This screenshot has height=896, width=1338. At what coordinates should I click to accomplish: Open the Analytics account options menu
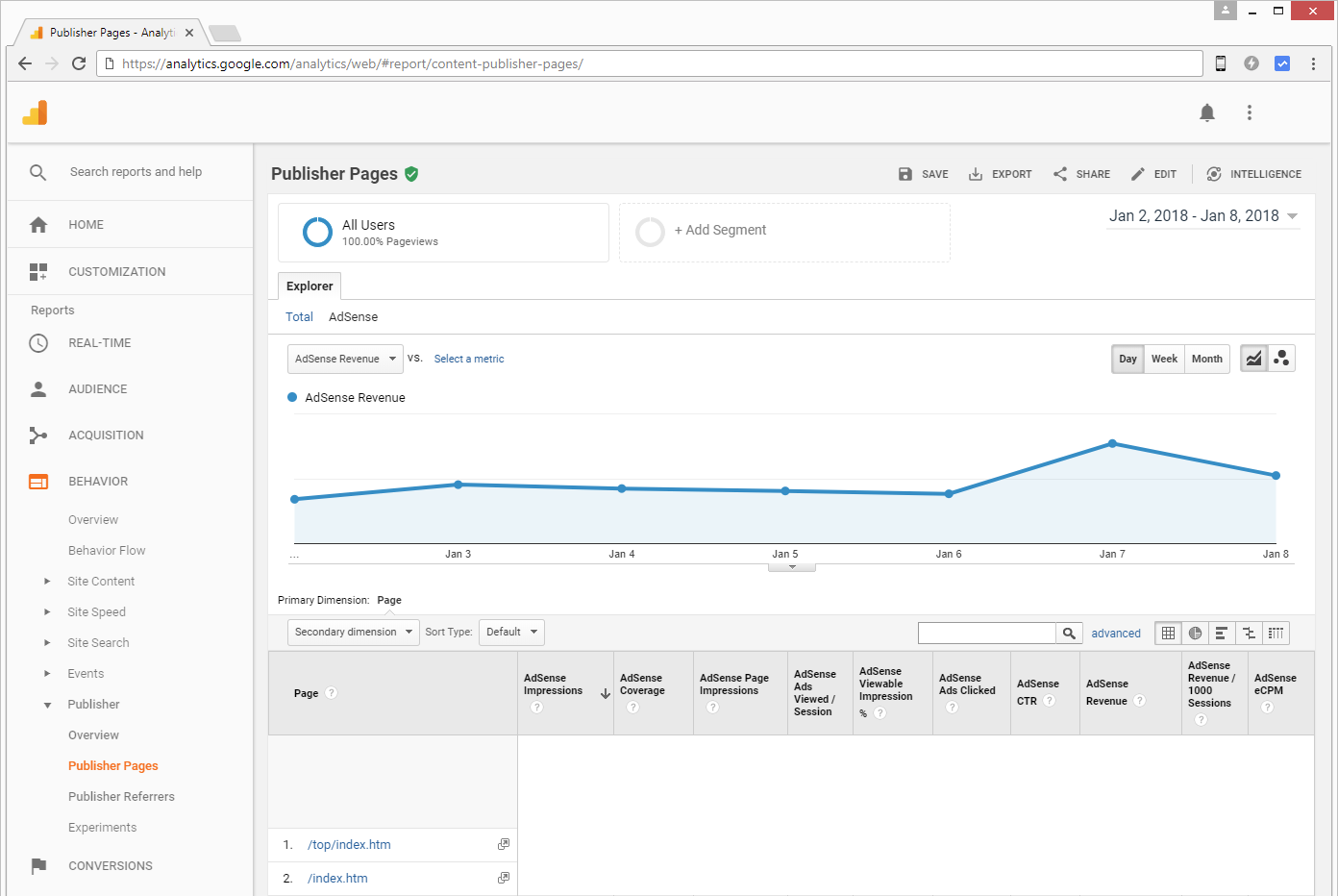(1250, 112)
